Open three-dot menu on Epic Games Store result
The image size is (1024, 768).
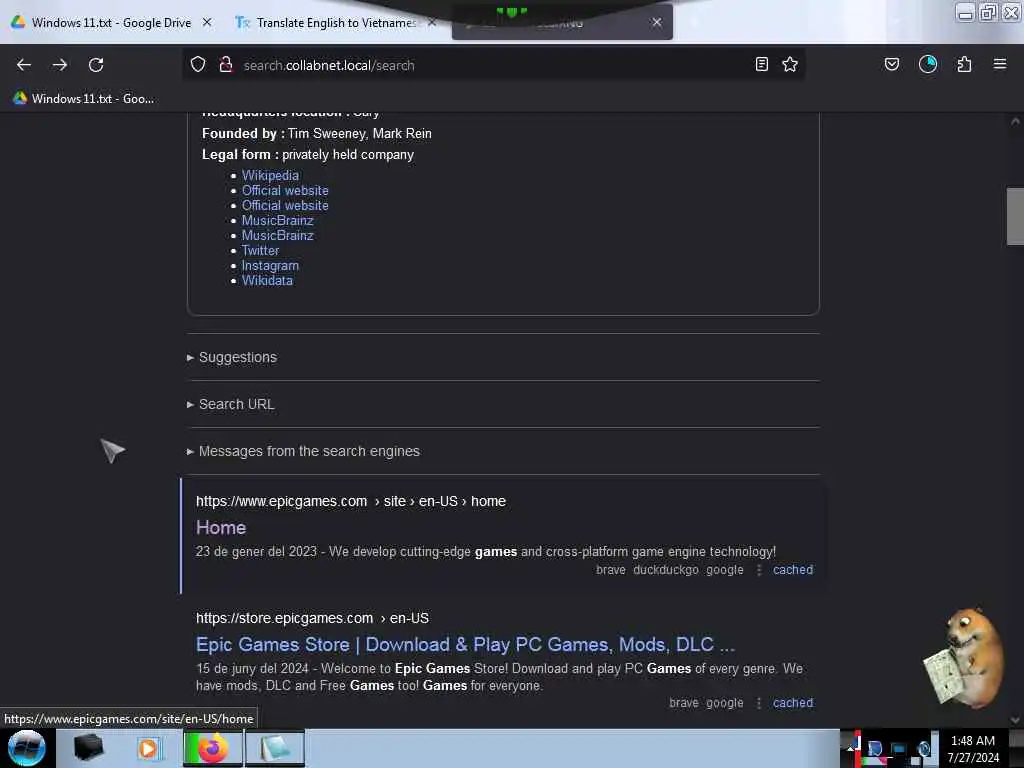tap(759, 703)
